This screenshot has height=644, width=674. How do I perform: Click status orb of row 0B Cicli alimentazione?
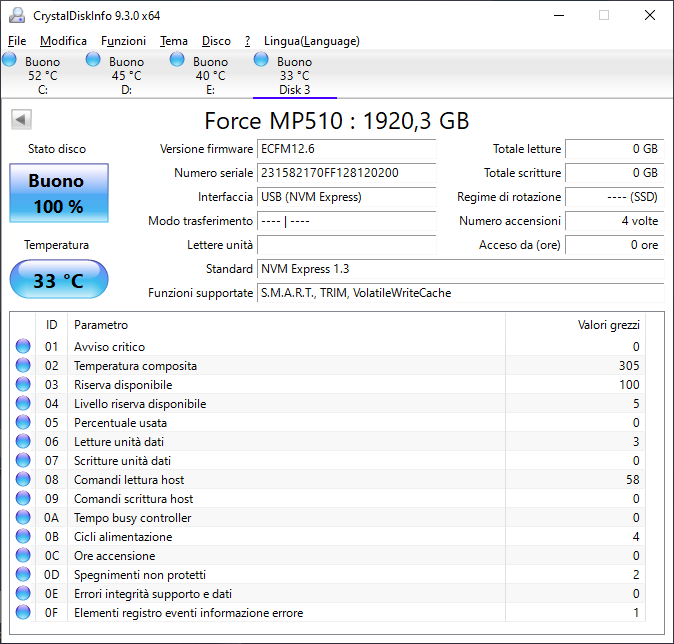pos(23,537)
